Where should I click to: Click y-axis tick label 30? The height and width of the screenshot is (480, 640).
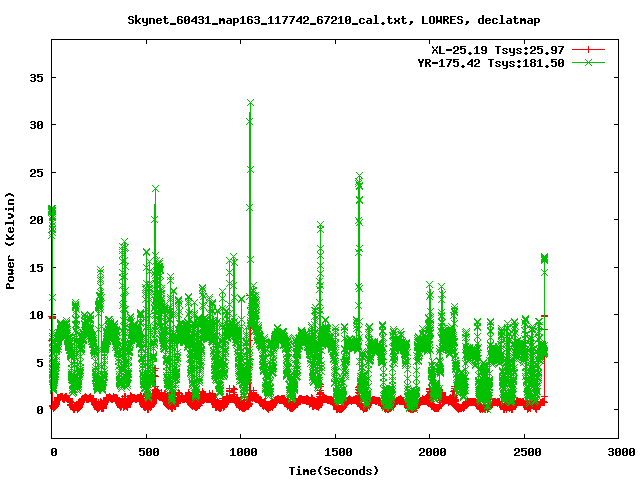pos(36,125)
